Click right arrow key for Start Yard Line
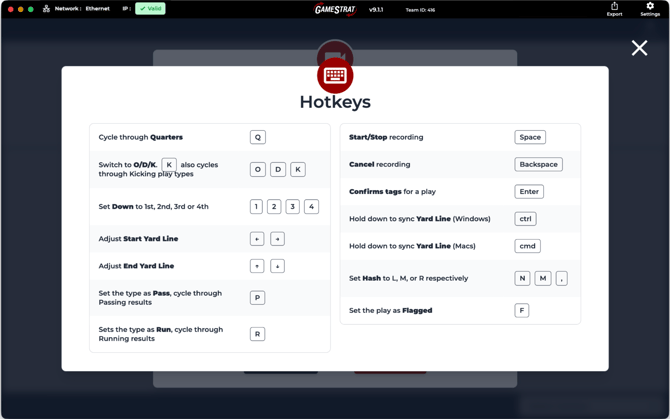Image resolution: width=670 pixels, height=419 pixels. tap(277, 239)
